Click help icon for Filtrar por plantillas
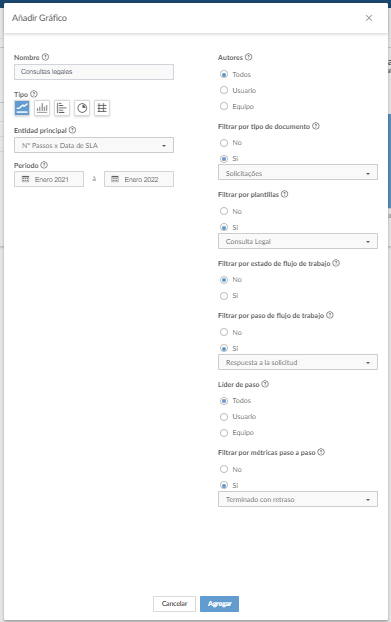 pyautogui.click(x=284, y=194)
